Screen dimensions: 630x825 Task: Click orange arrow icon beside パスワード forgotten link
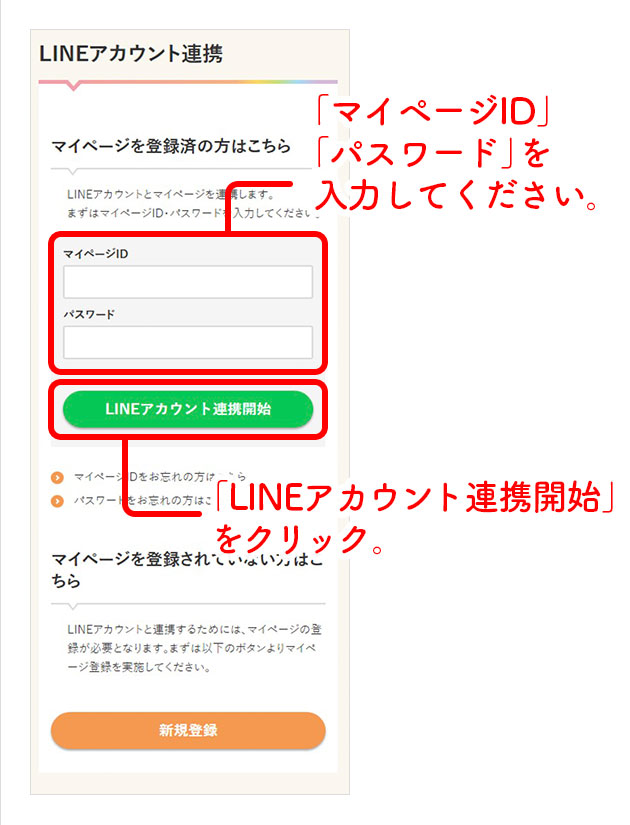57,500
